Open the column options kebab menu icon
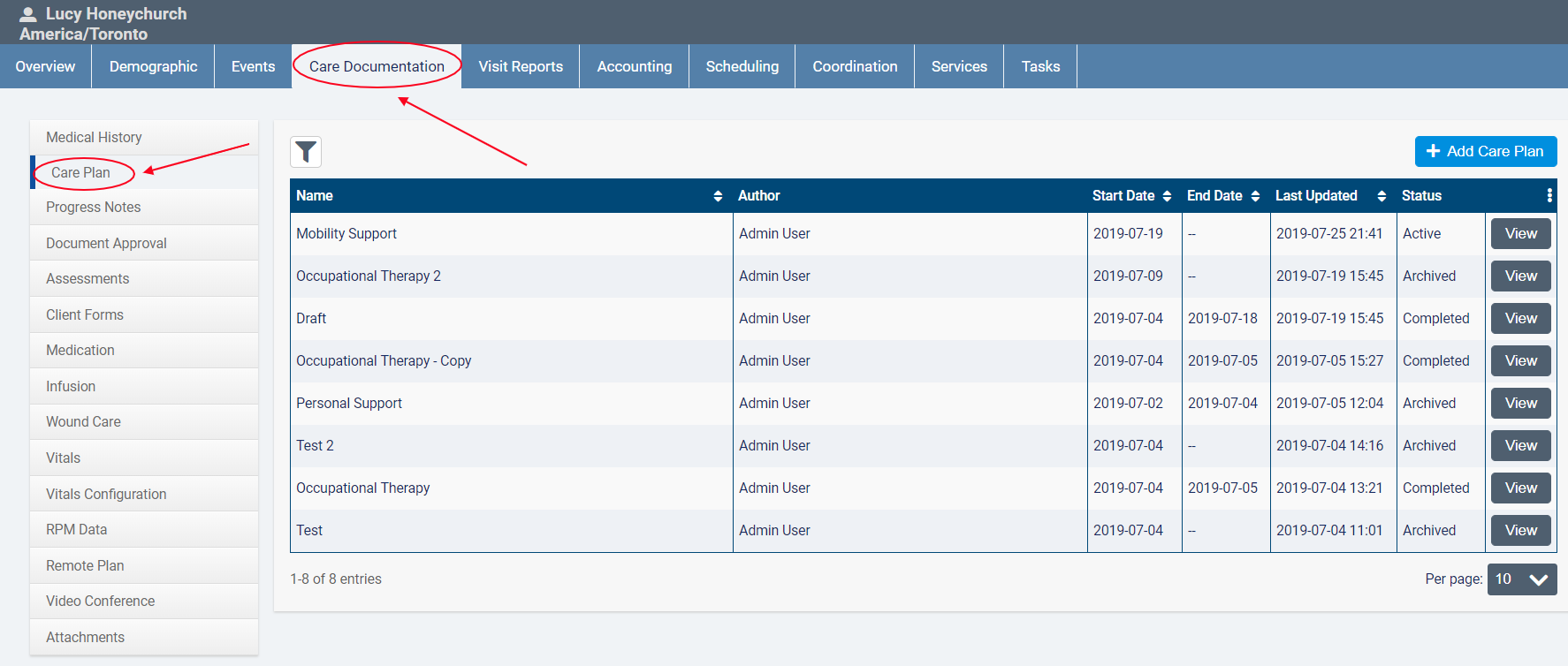The image size is (1568, 666). point(1549,195)
